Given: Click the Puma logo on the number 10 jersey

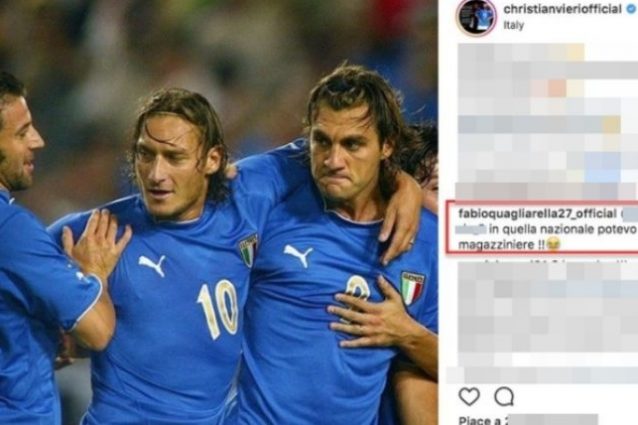Looking at the screenshot, I should point(152,265).
